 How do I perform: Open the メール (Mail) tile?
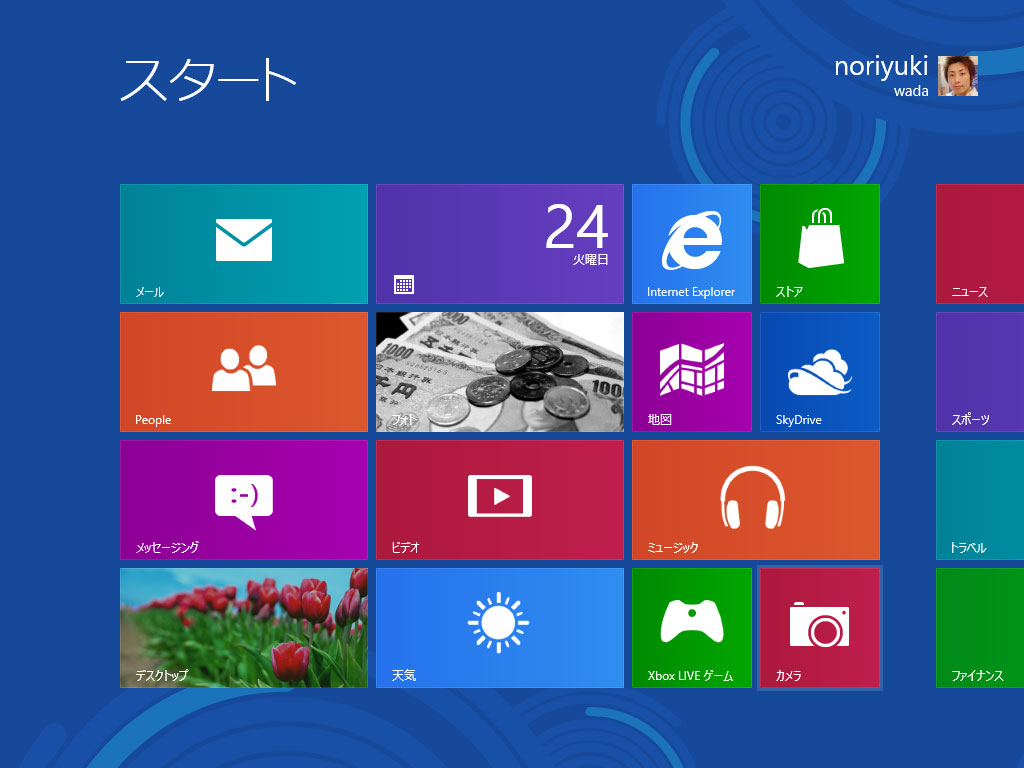[244, 244]
